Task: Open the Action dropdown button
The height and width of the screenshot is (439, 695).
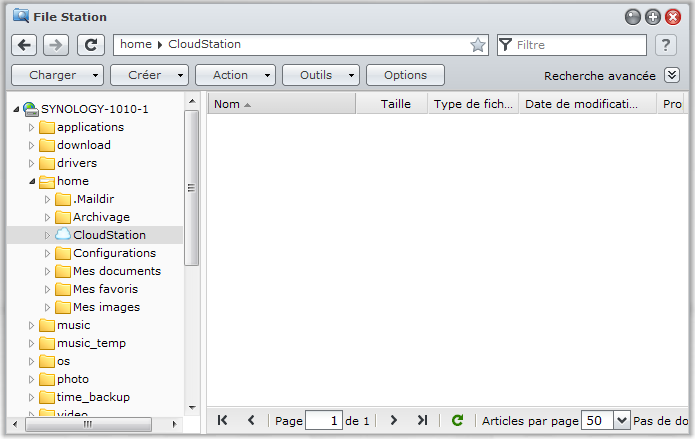Action: tap(236, 75)
